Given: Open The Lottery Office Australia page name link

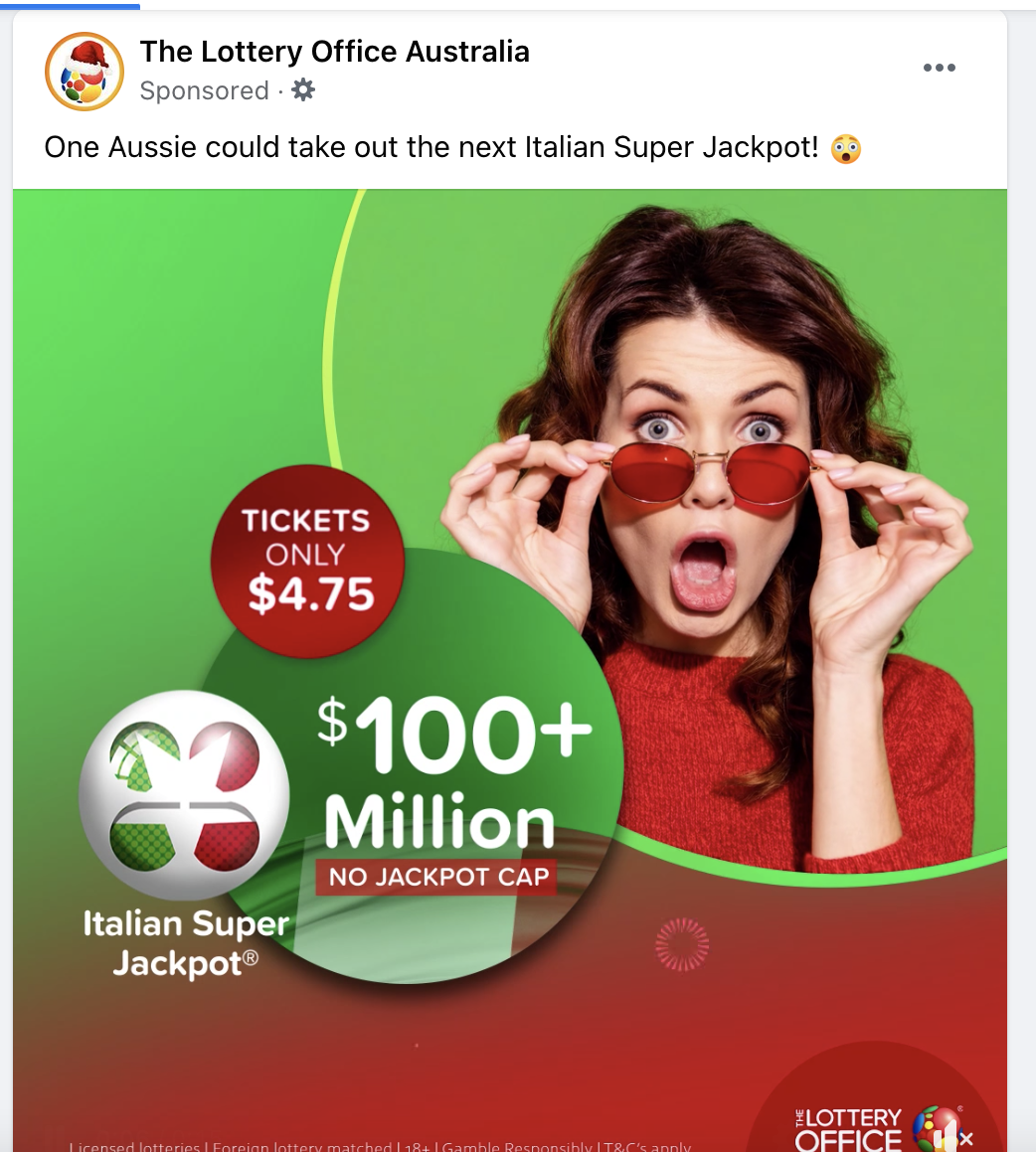Looking at the screenshot, I should [334, 52].
